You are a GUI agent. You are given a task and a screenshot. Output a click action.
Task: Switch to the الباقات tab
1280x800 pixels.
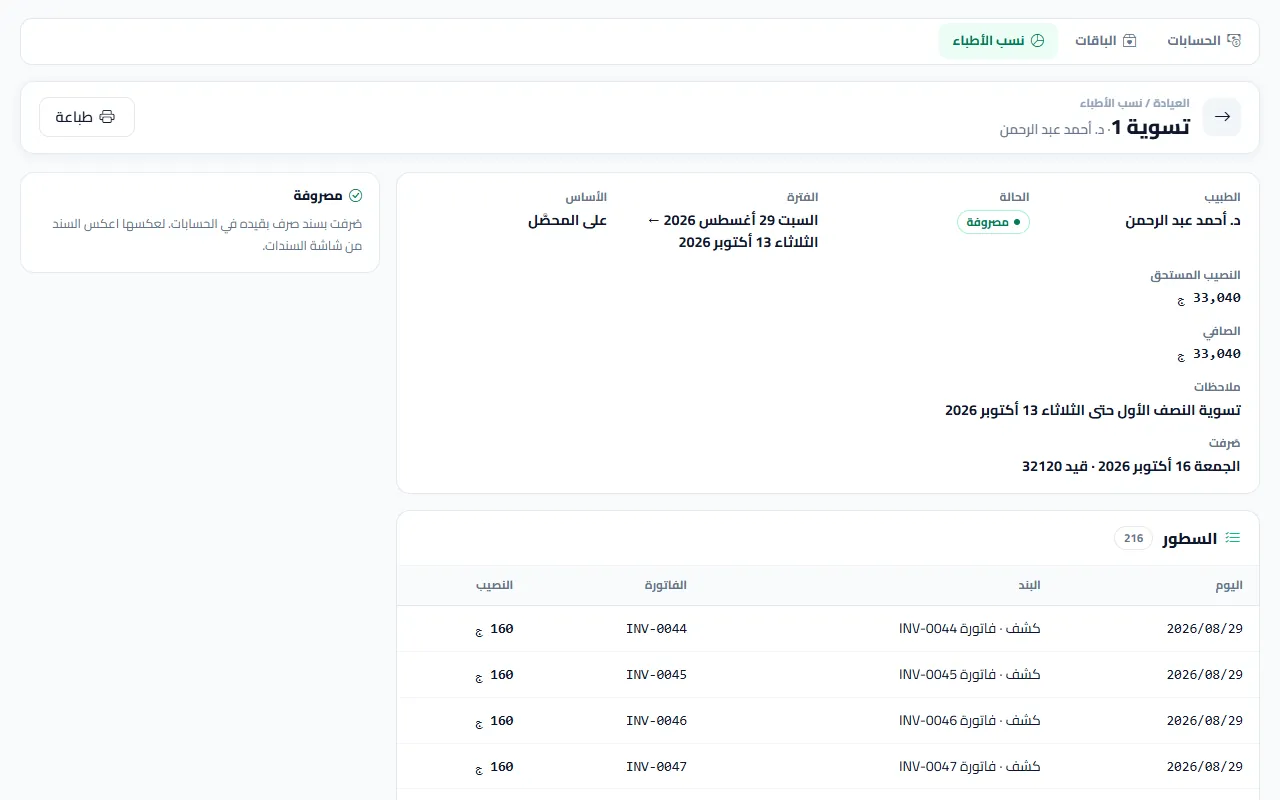click(x=1106, y=41)
